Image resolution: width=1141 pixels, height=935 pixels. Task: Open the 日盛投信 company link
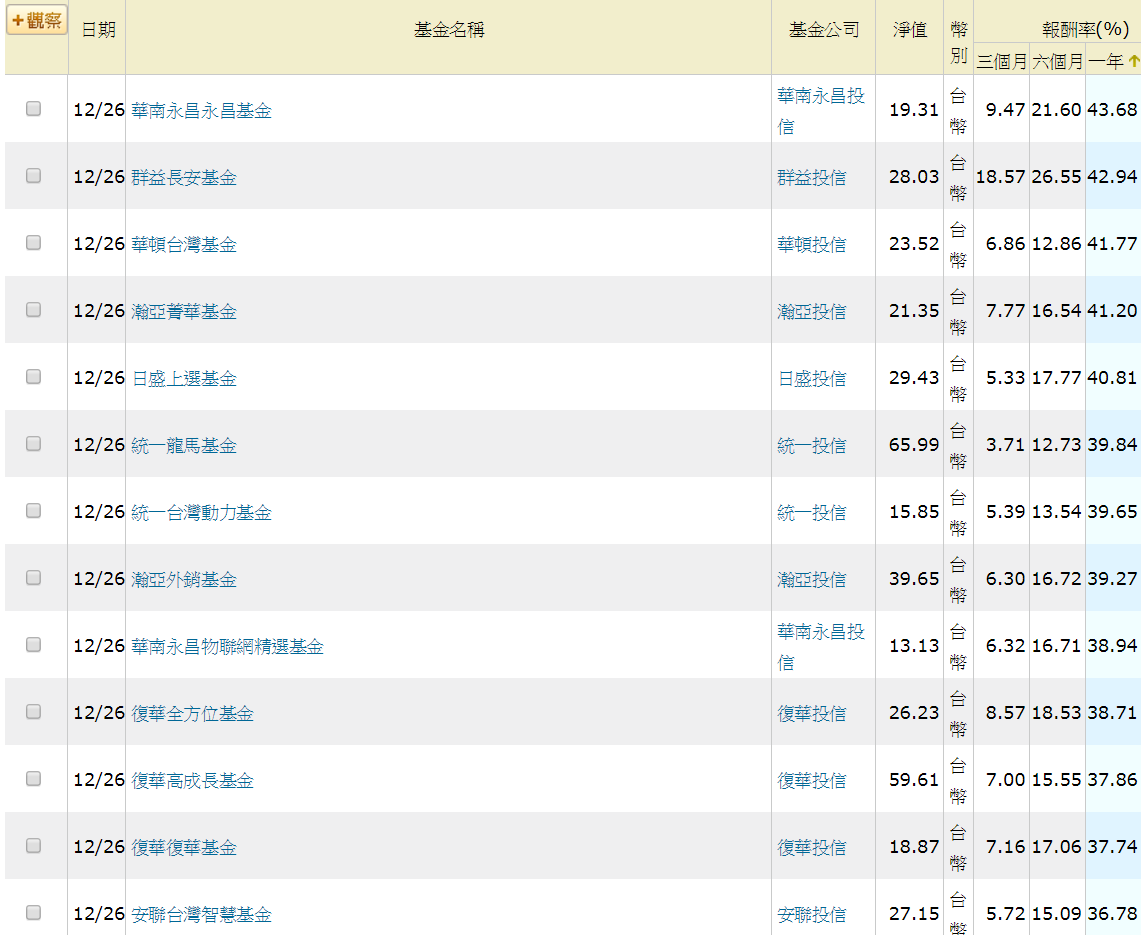(811, 378)
